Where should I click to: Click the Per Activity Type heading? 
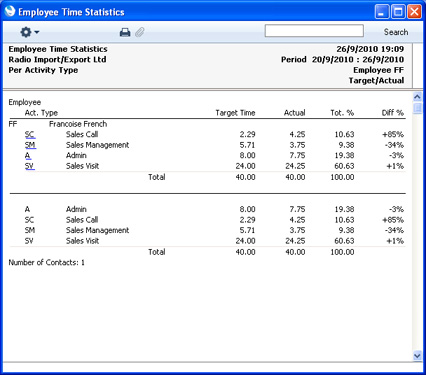tap(43, 70)
